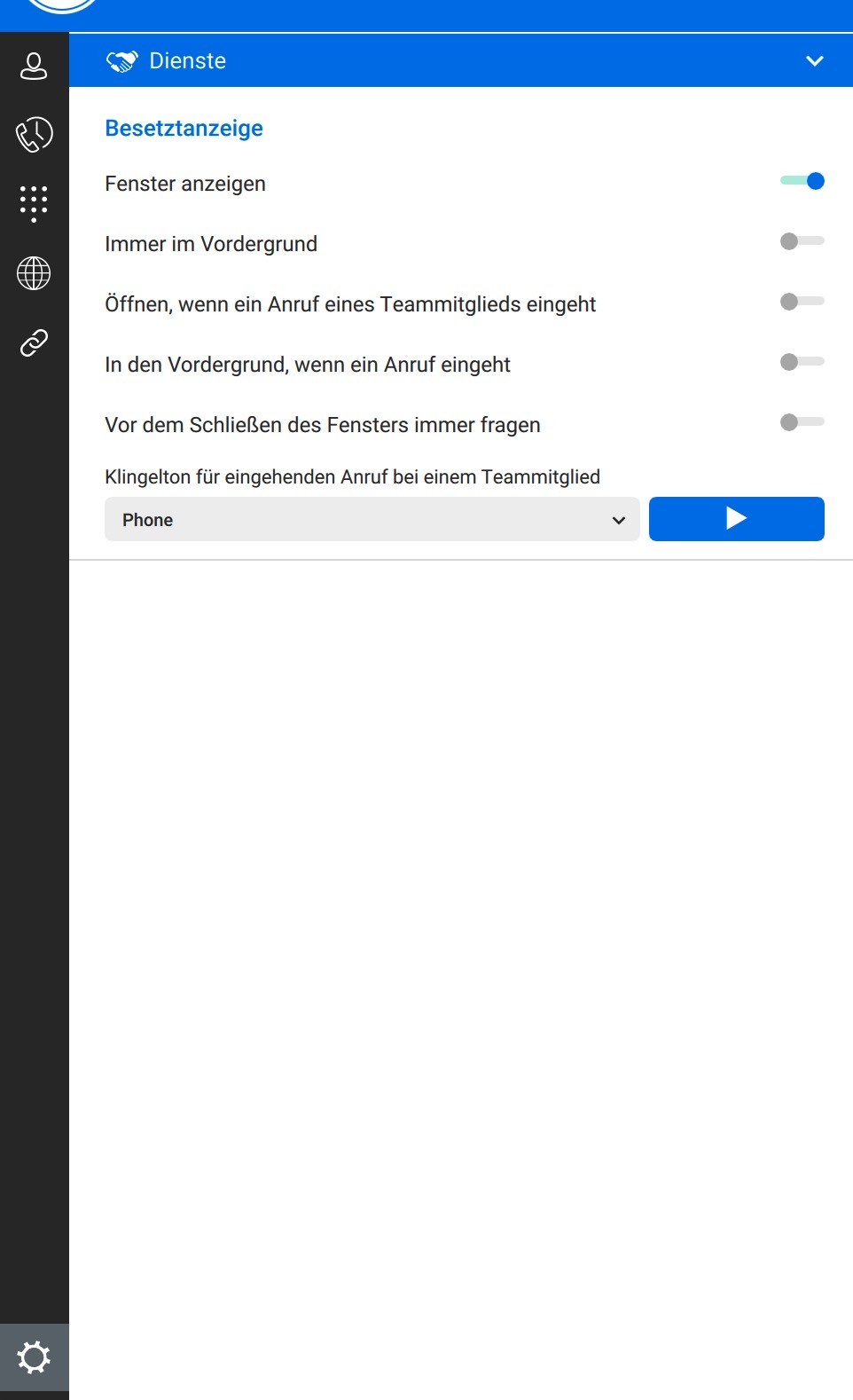Toggle In den Vordergrund, wenn ein Anruf eingeht
This screenshot has width=853, height=1400.
pyautogui.click(x=802, y=361)
